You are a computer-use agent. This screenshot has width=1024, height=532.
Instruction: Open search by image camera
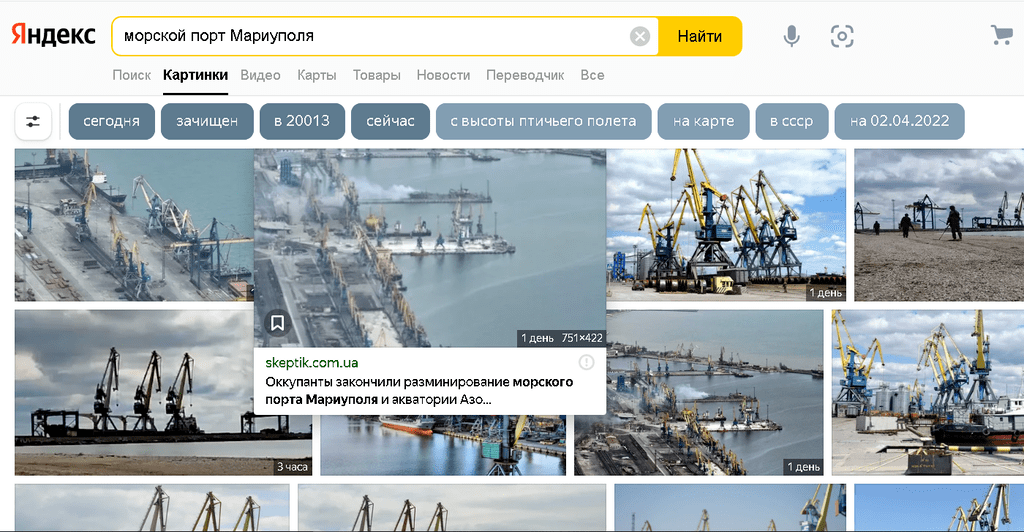842,37
